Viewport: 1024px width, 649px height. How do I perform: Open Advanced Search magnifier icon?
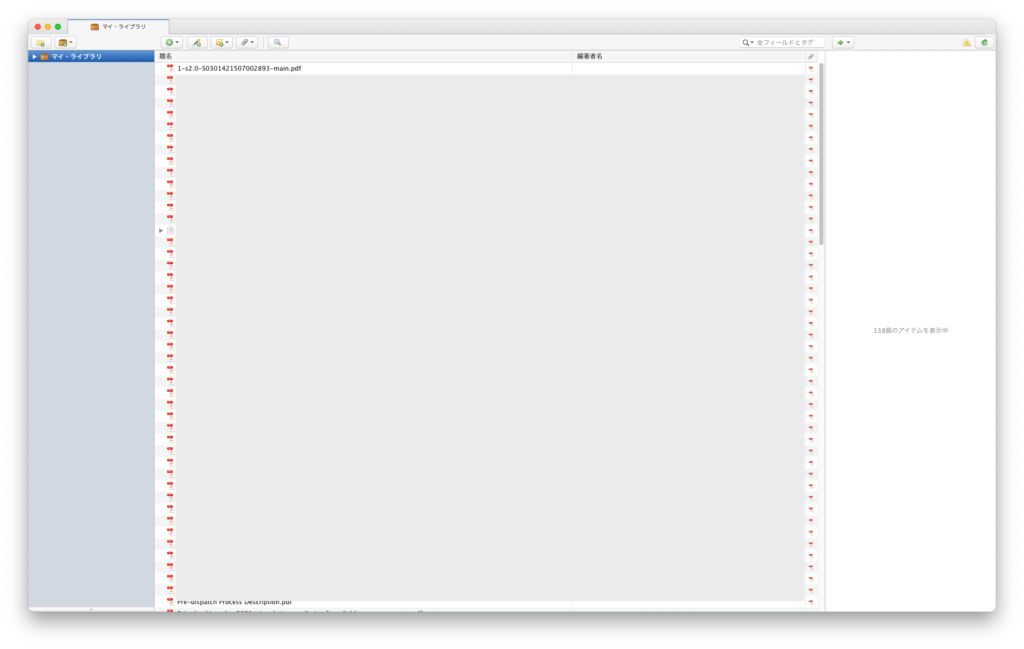pos(277,43)
